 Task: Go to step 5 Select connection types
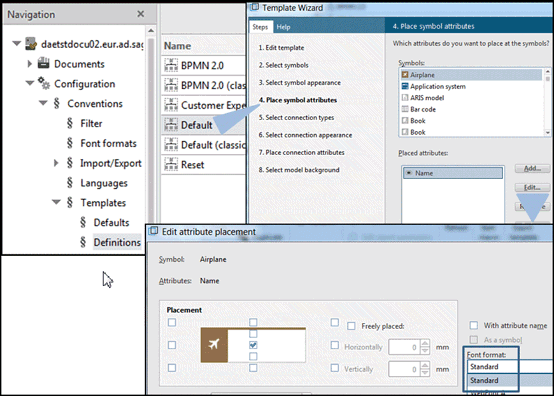296,117
